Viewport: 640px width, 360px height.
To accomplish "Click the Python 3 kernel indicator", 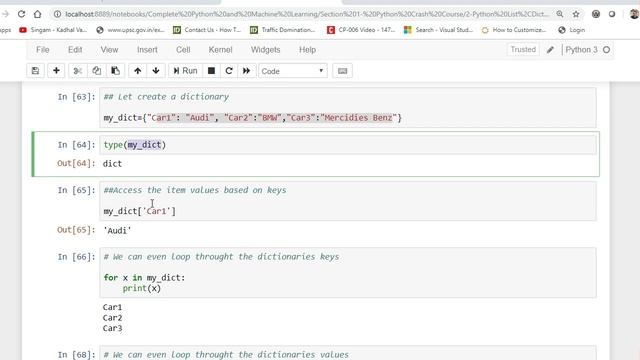I will pyautogui.click(x=581, y=50).
